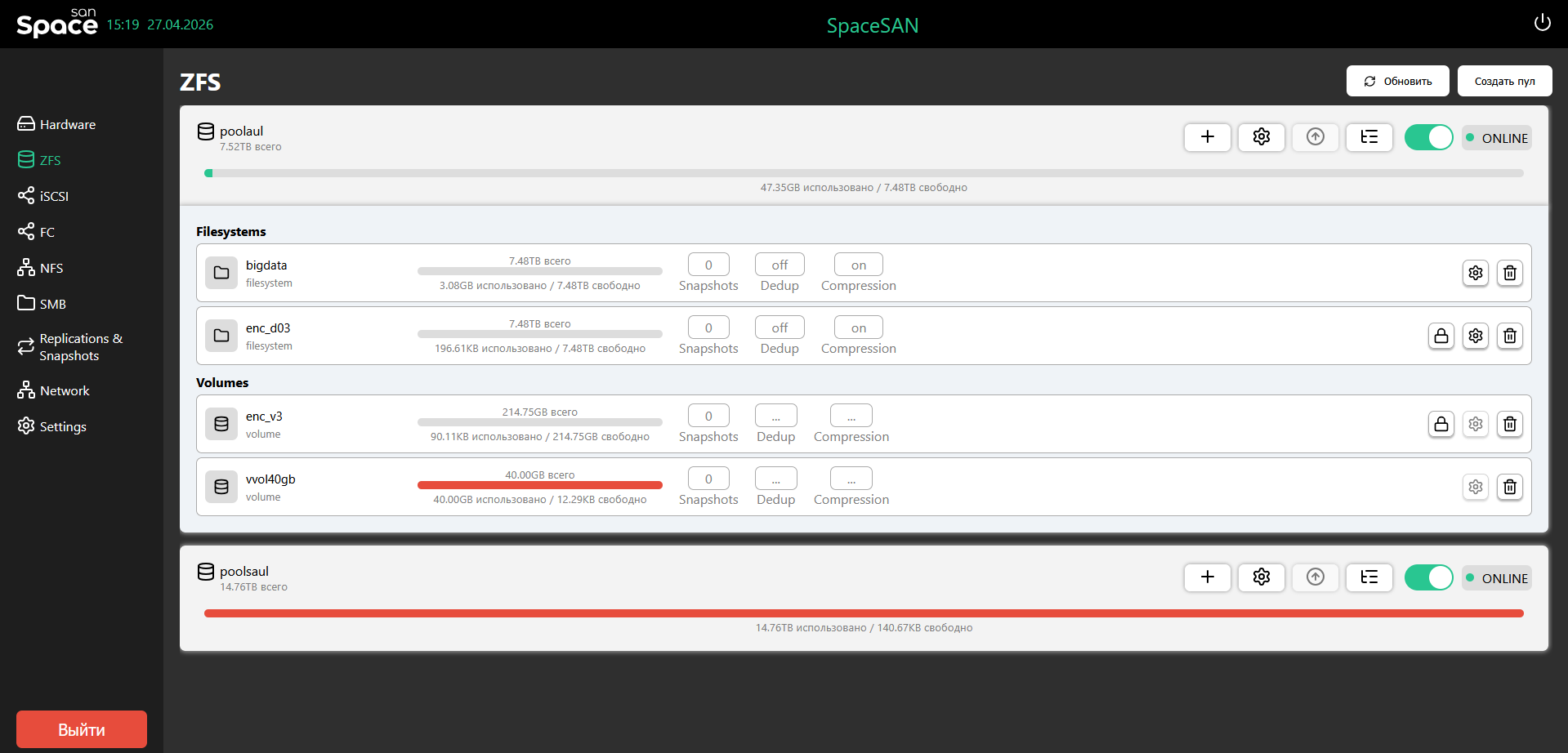Click the lock icon for enc_v3 volume
Screen dimensions: 1568x753
(1441, 424)
